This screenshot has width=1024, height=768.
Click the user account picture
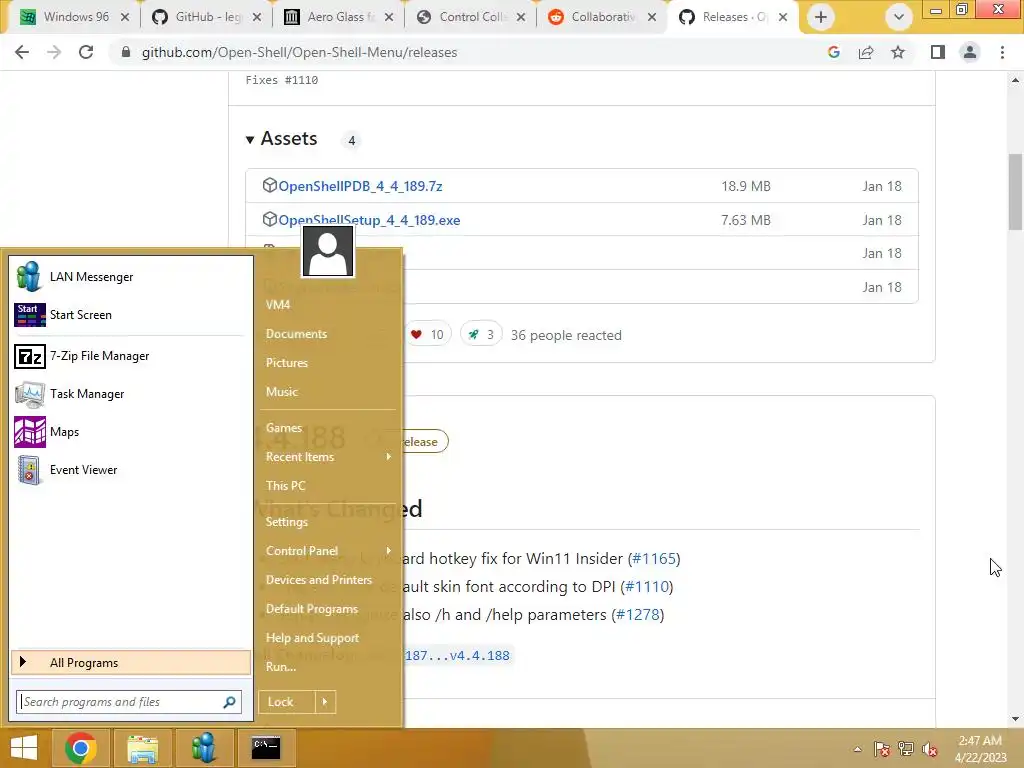click(x=328, y=251)
